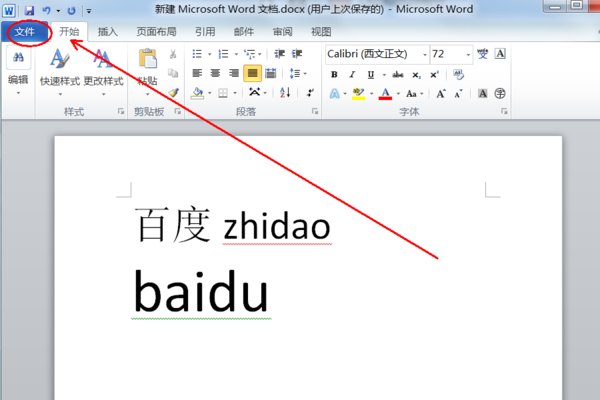The width and height of the screenshot is (600, 400).
Task: Open the font name dropdown arrow
Action: (x=425, y=54)
